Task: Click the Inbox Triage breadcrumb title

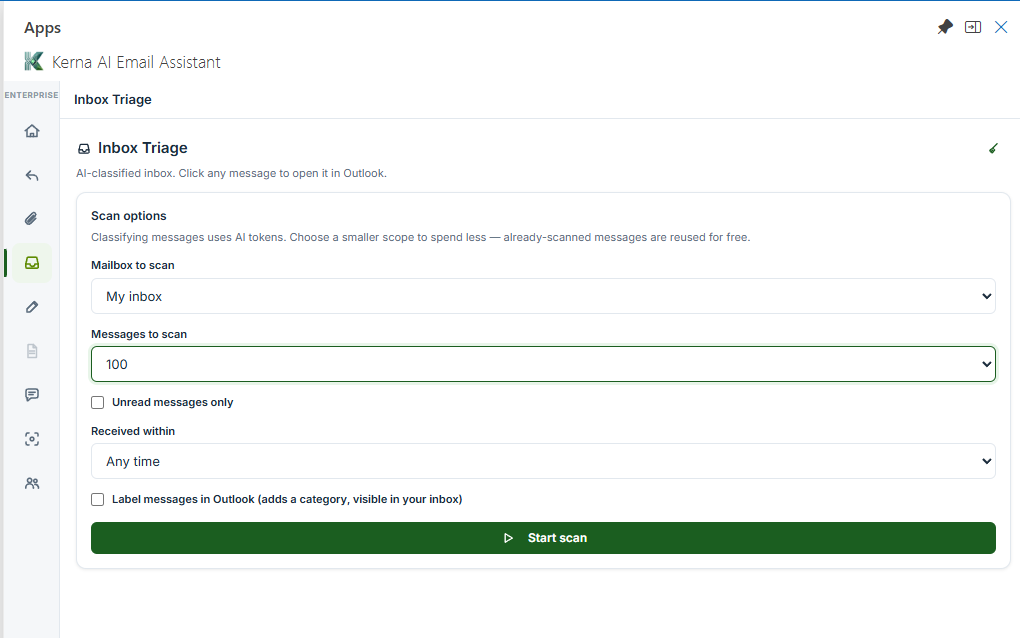Action: point(113,100)
